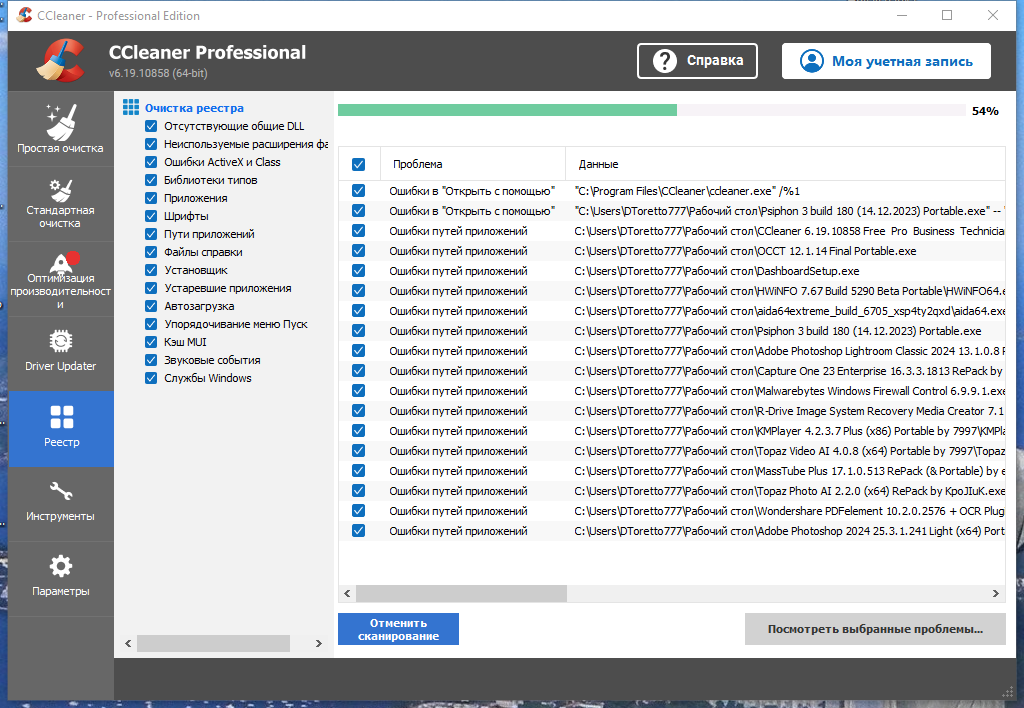Click the CCleaner logo in header
The width and height of the screenshot is (1024, 708).
point(61,61)
